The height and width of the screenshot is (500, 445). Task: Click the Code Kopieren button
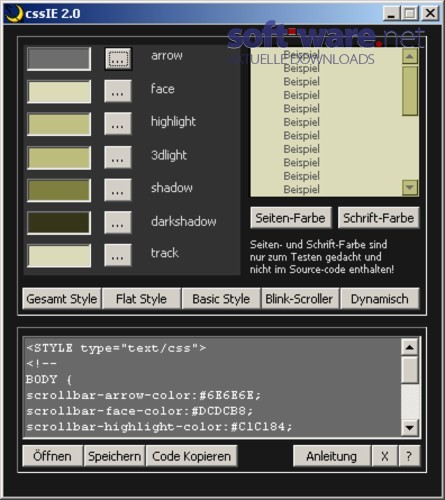(192, 456)
